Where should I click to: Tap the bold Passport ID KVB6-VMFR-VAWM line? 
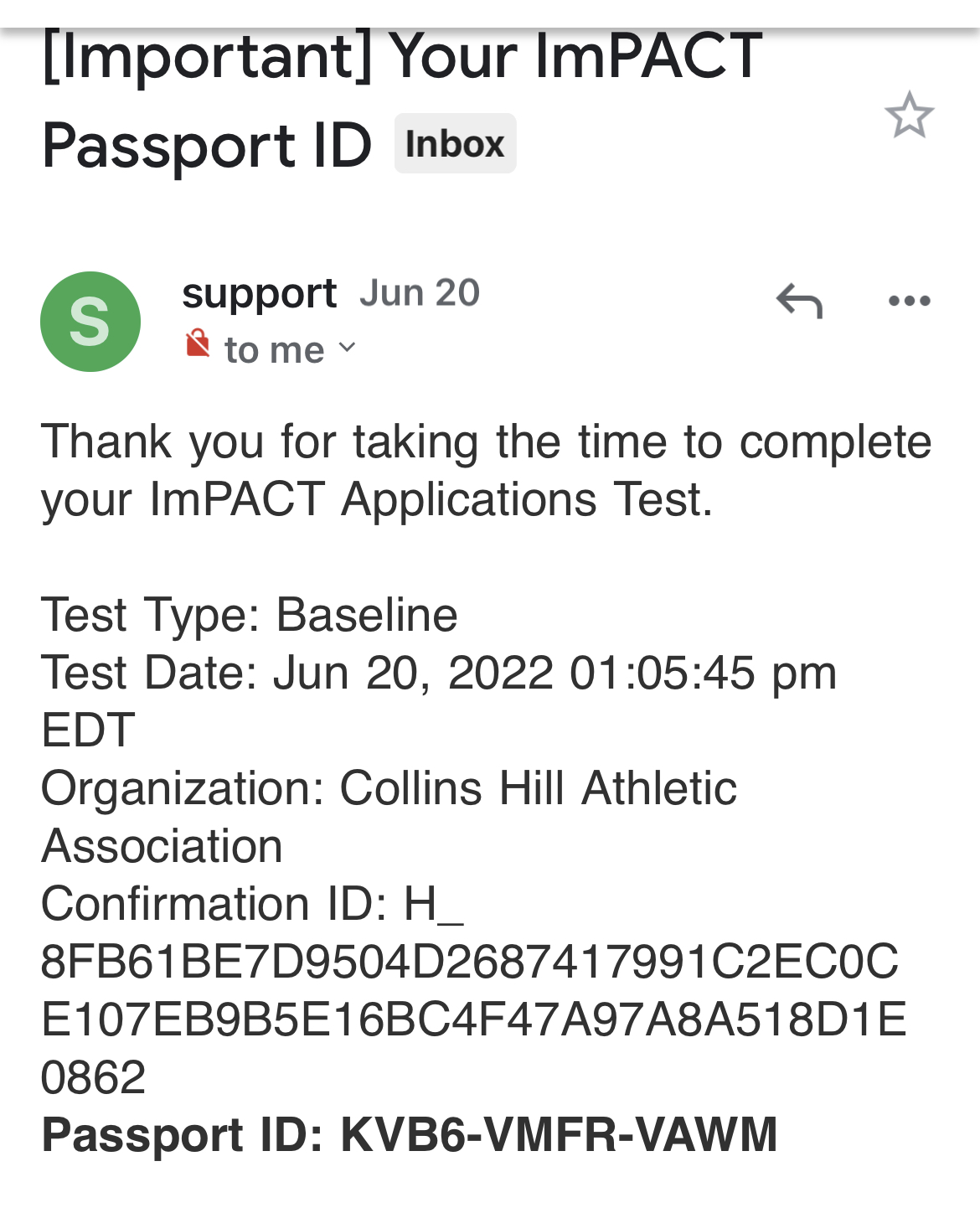(410, 1135)
